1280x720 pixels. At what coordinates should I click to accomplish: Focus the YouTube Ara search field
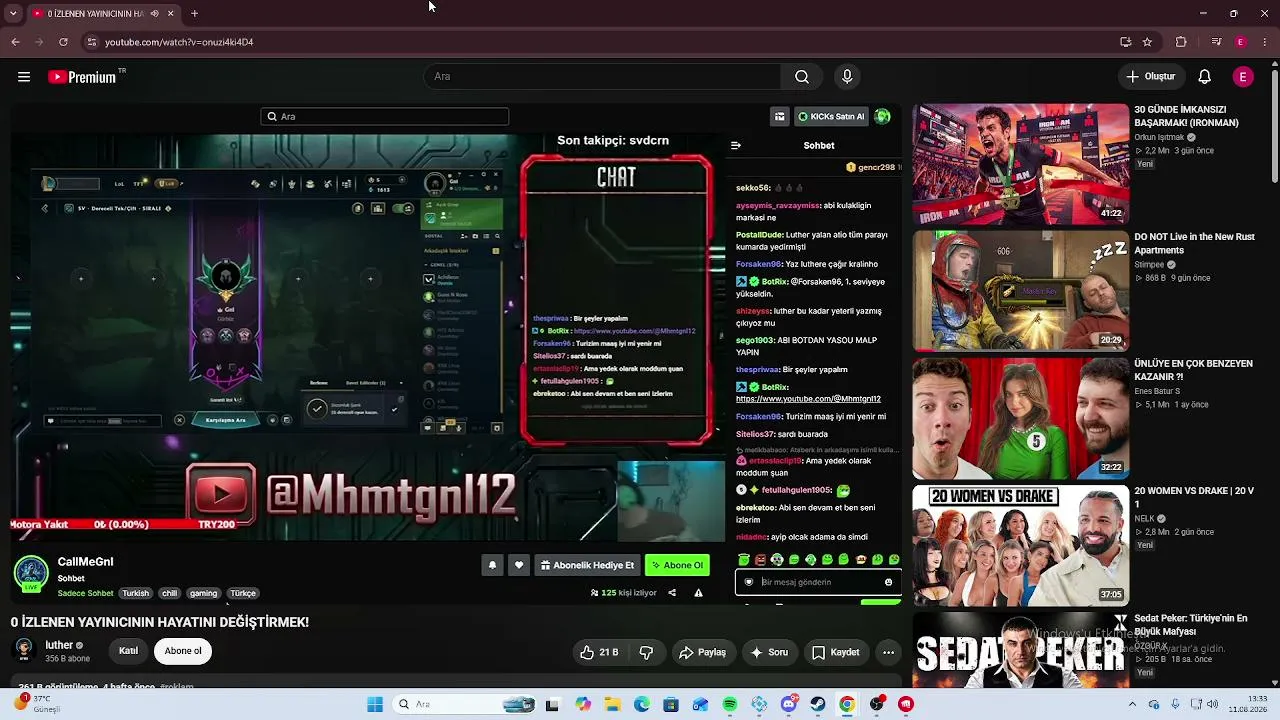(x=603, y=77)
